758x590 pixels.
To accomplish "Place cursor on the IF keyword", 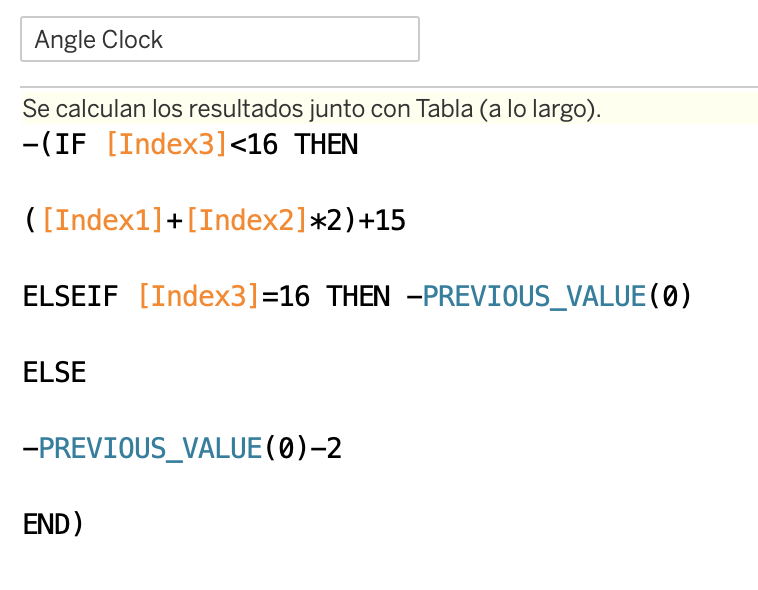I will (x=70, y=145).
